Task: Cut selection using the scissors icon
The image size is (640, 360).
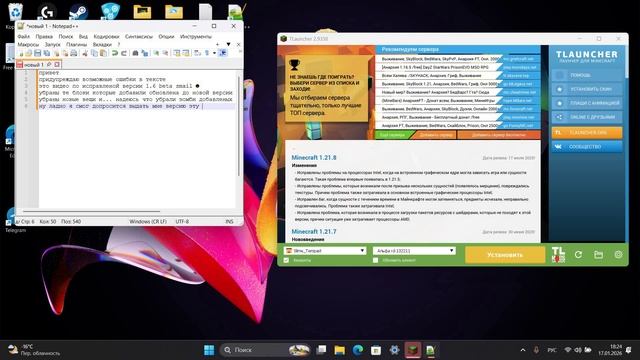Action: [x=85, y=53]
